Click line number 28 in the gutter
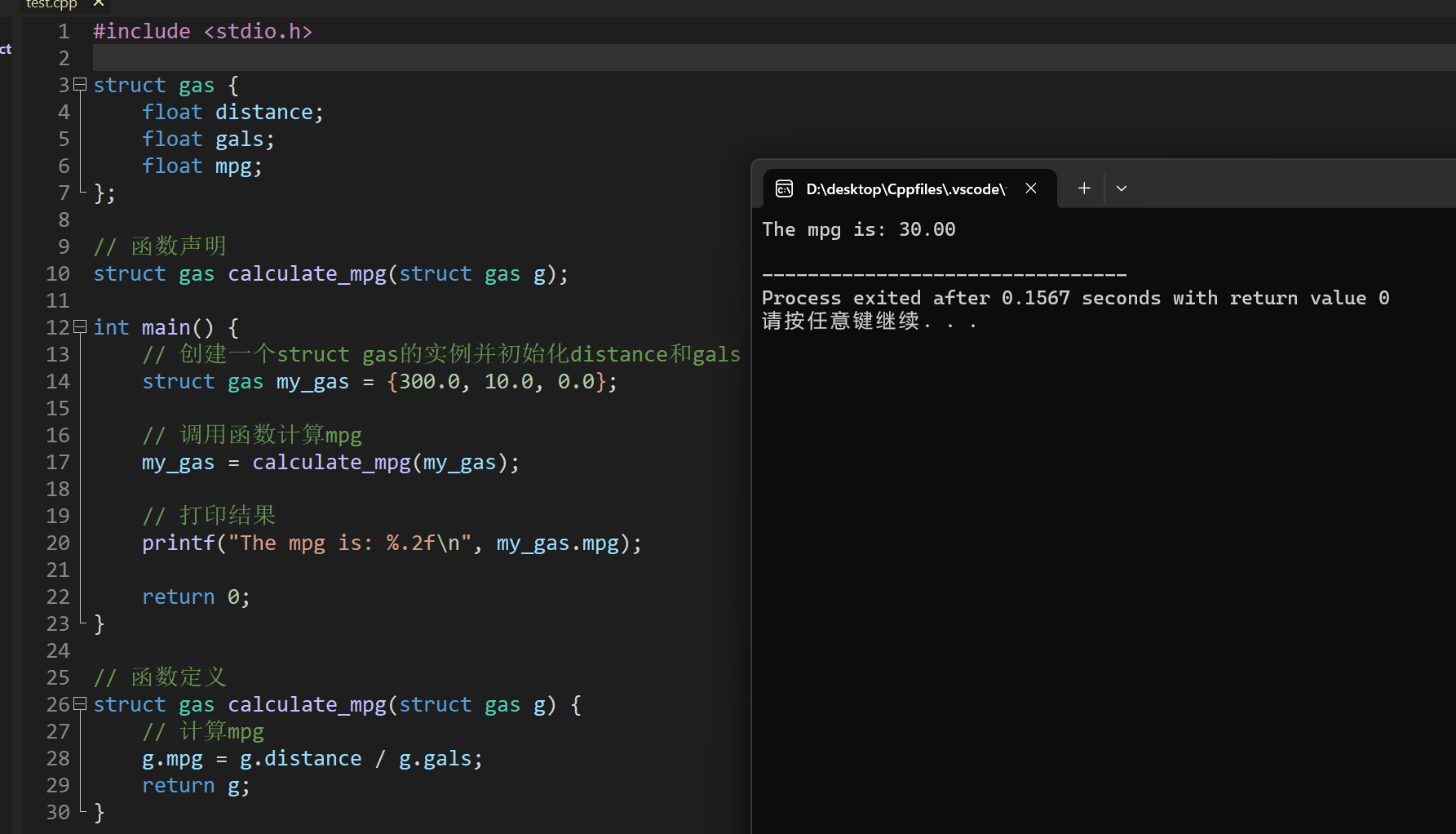This screenshot has width=1456, height=834. coord(58,759)
